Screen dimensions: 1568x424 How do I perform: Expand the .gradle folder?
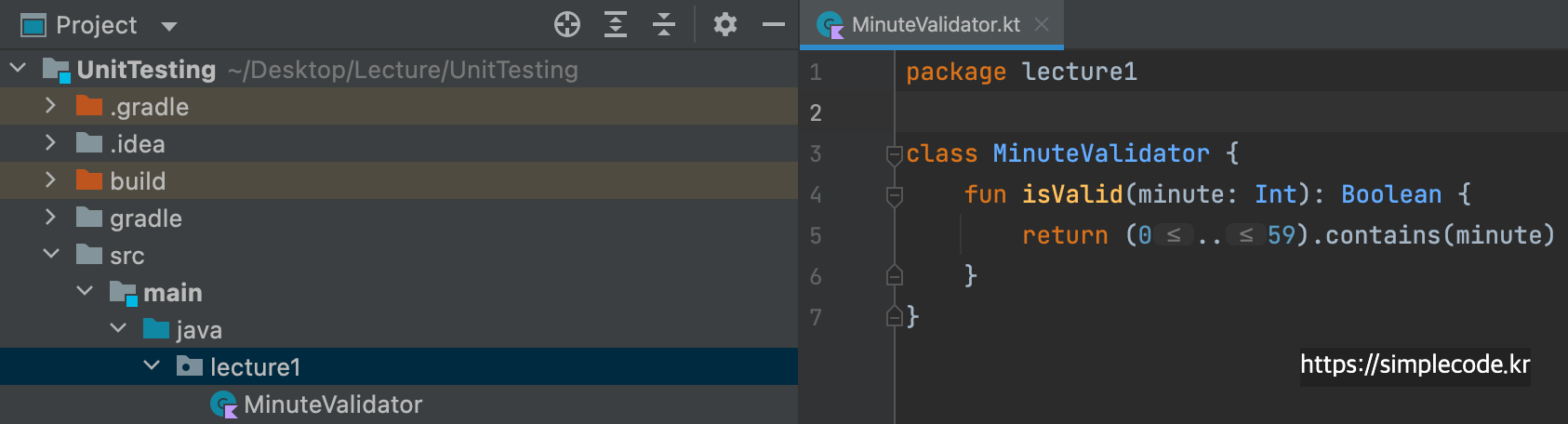51,107
